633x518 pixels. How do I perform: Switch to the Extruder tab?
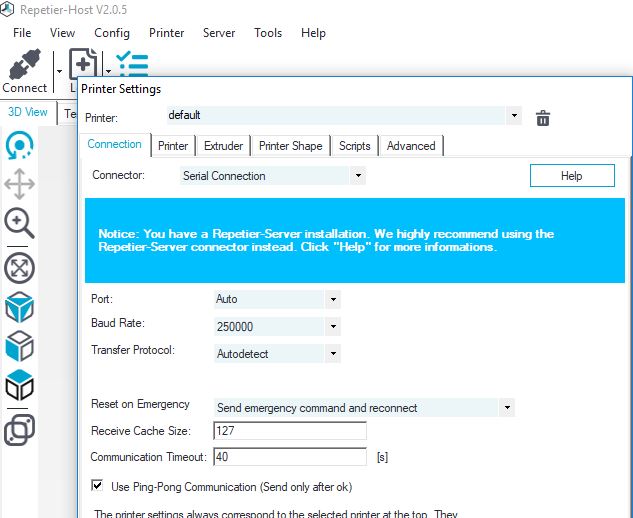223,146
